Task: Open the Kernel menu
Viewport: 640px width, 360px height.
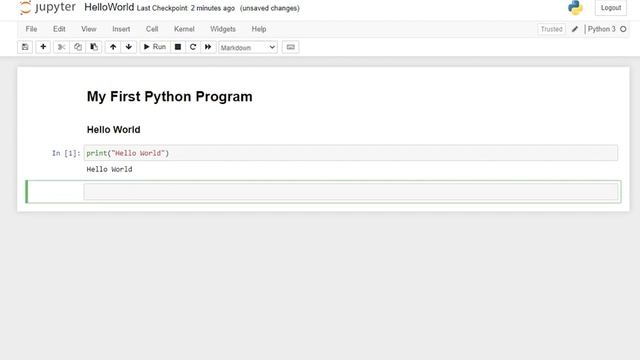Action: [184, 29]
